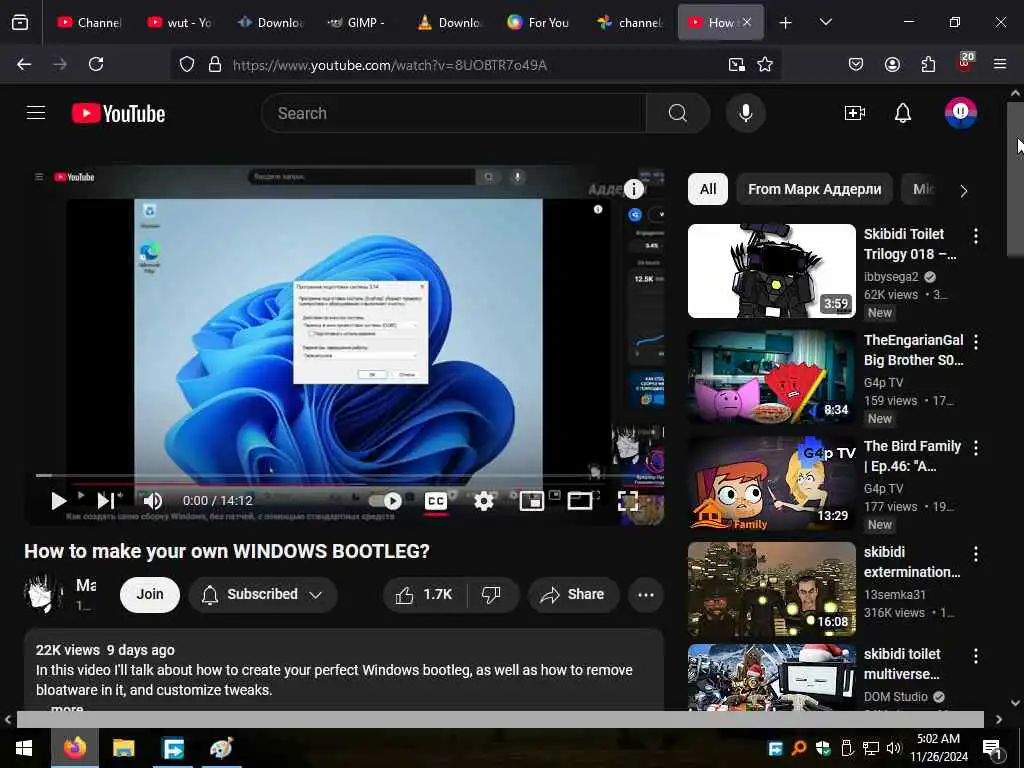The height and width of the screenshot is (768, 1024).
Task: Switch to the first Channel tab
Action: coord(89,22)
